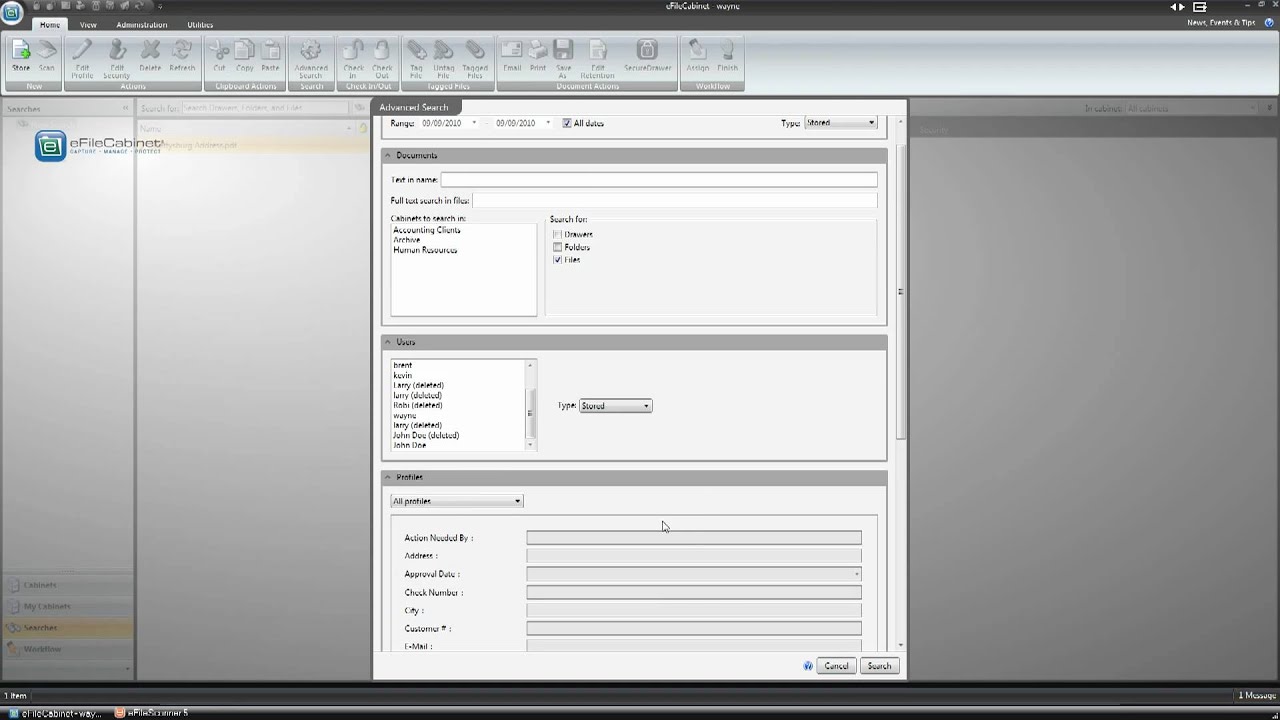Click the Cancel button

[836, 666]
